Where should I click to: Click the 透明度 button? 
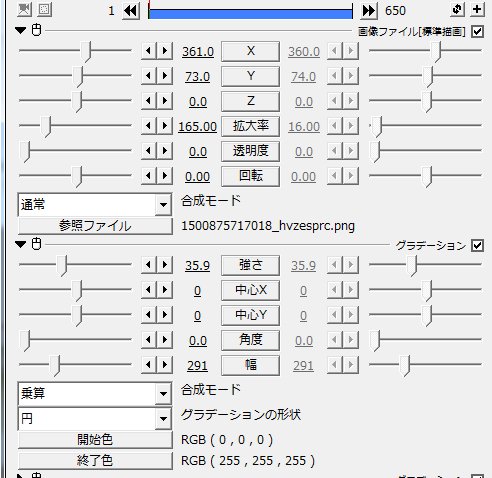250,151
